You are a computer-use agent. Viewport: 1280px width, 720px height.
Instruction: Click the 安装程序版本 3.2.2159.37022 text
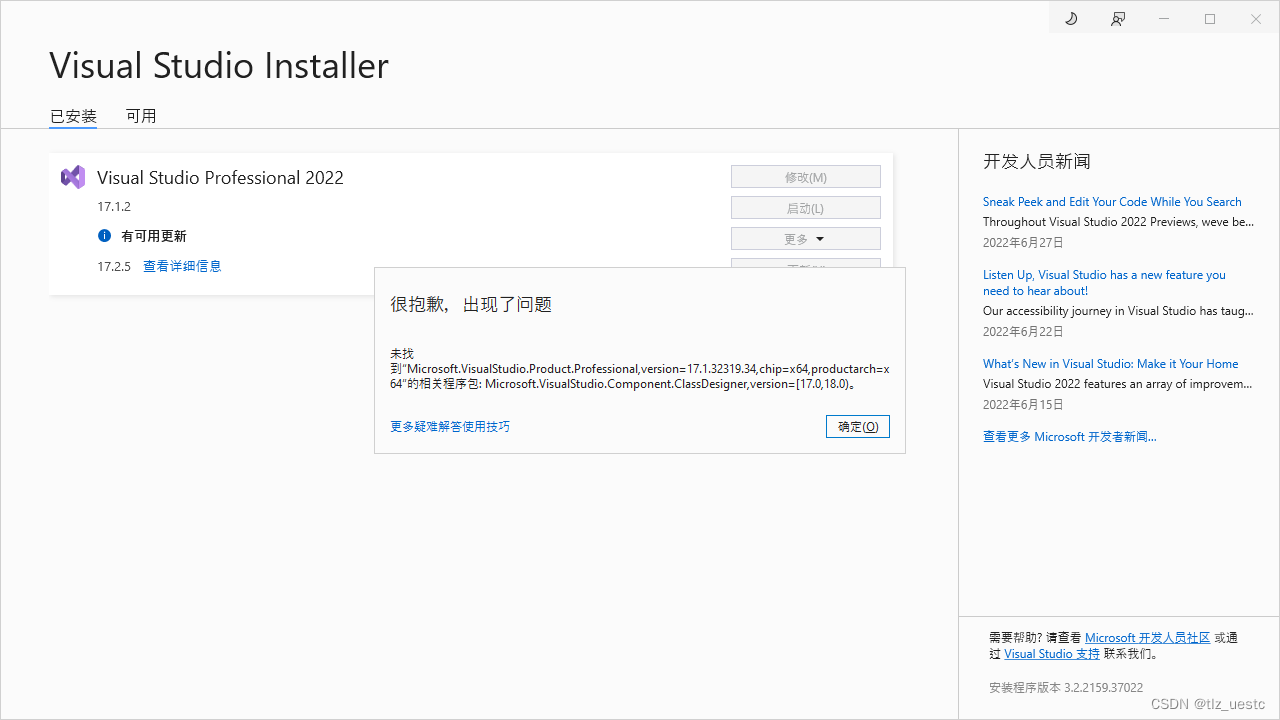tap(1066, 688)
